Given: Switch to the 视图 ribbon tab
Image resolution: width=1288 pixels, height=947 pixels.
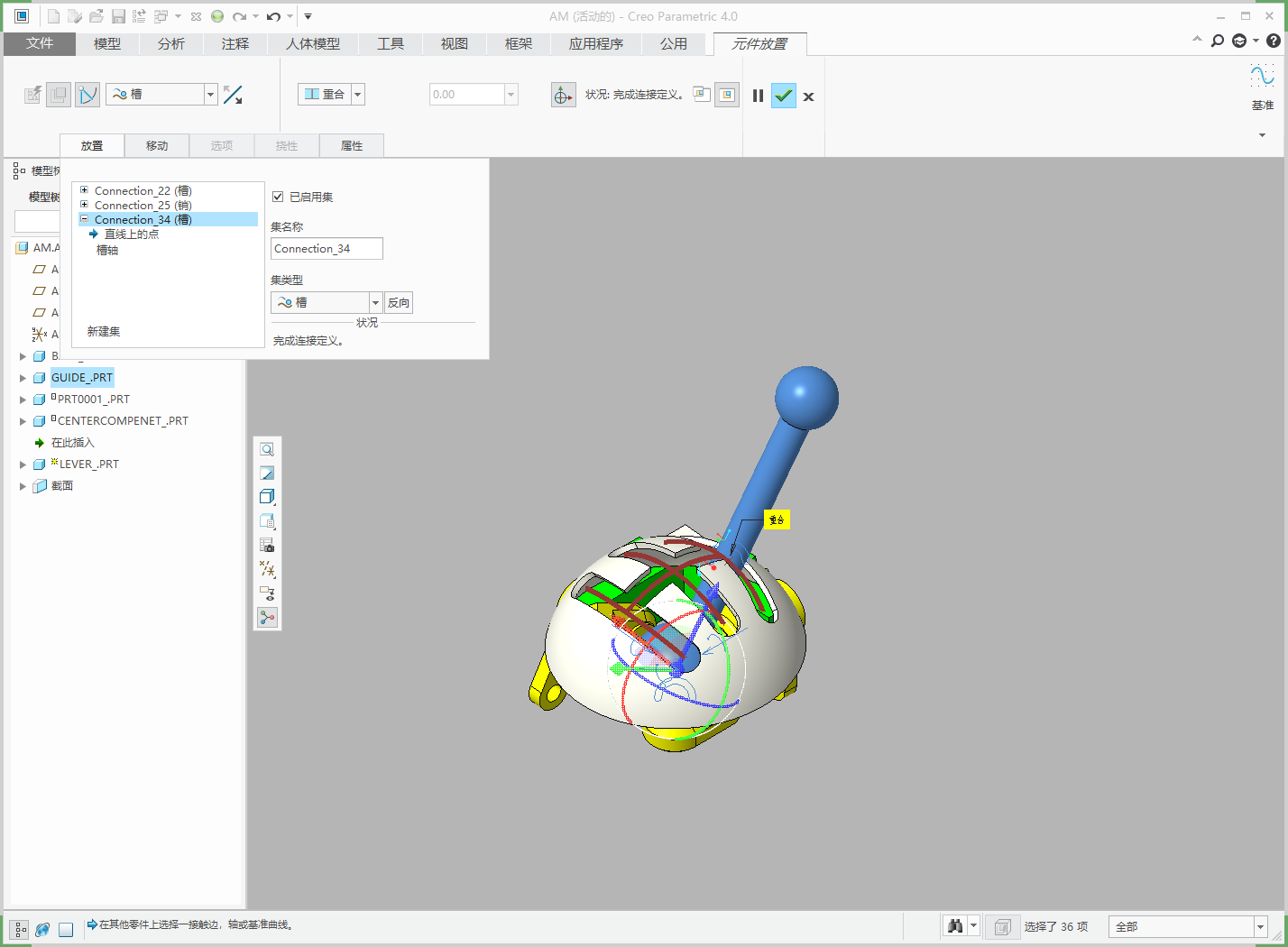Looking at the screenshot, I should click(x=455, y=43).
